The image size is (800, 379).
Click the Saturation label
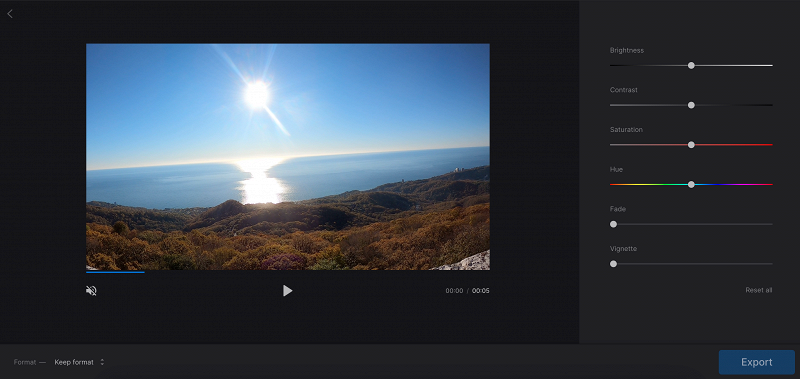626,130
